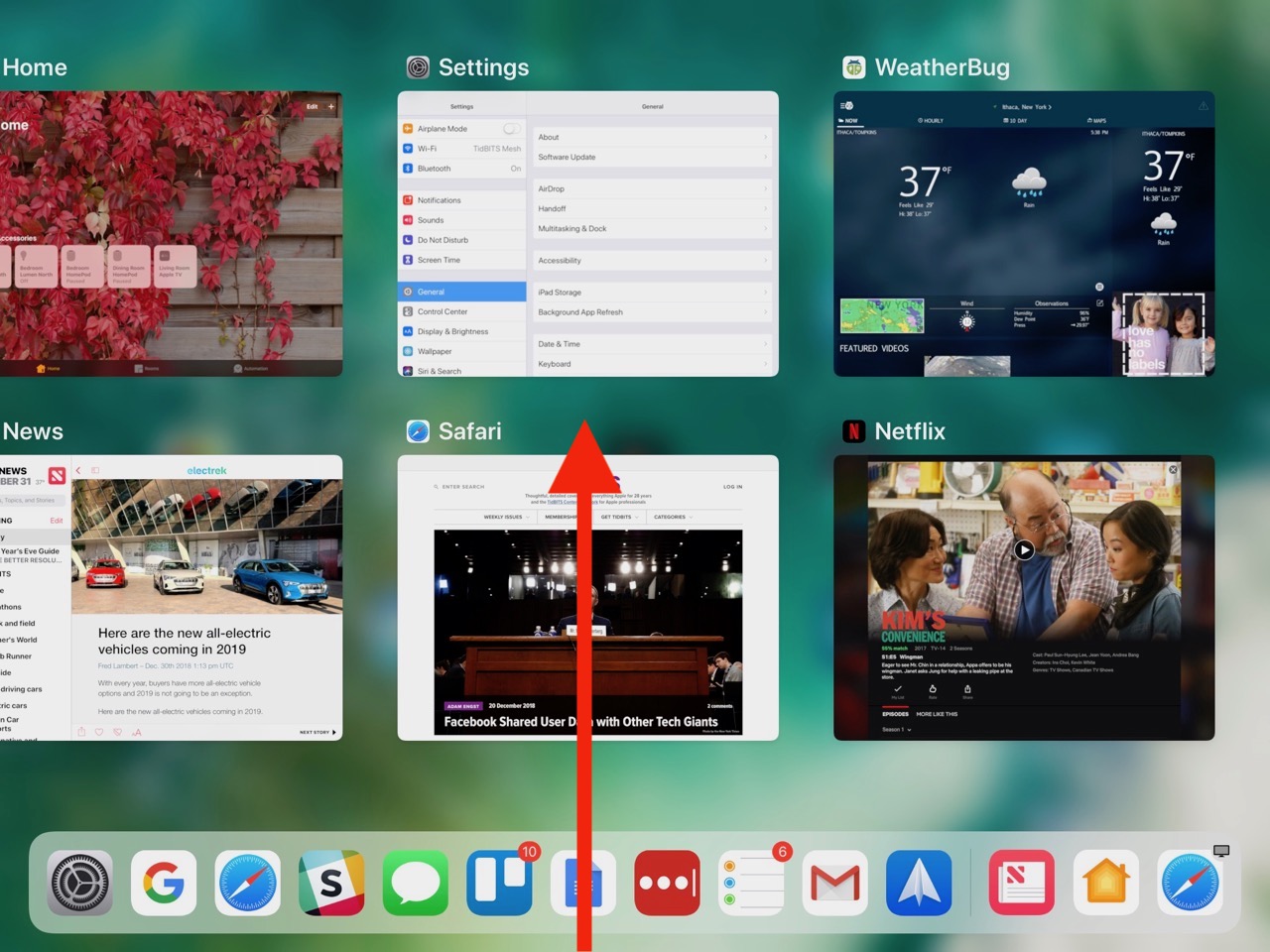The height and width of the screenshot is (952, 1270).
Task: Launch Spark mail app in dock
Action: click(x=920, y=883)
